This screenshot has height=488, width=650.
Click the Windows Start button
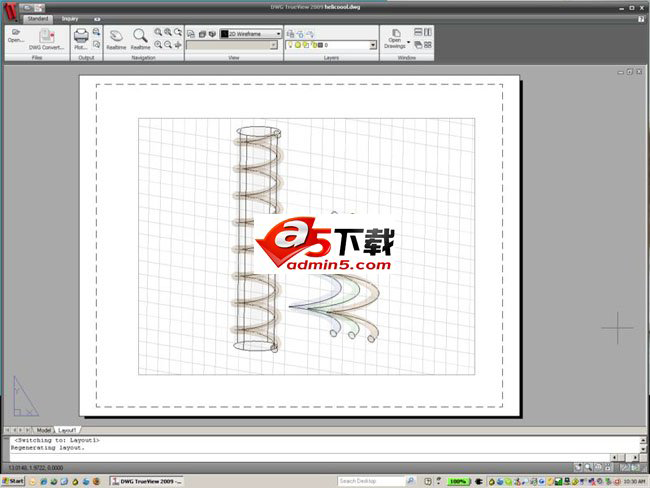click(x=14, y=481)
